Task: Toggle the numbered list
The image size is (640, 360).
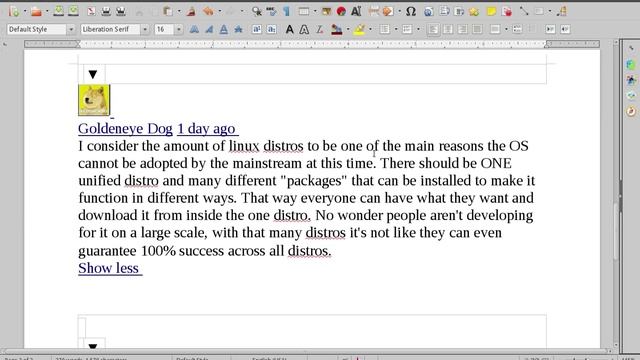Action: 407,29
